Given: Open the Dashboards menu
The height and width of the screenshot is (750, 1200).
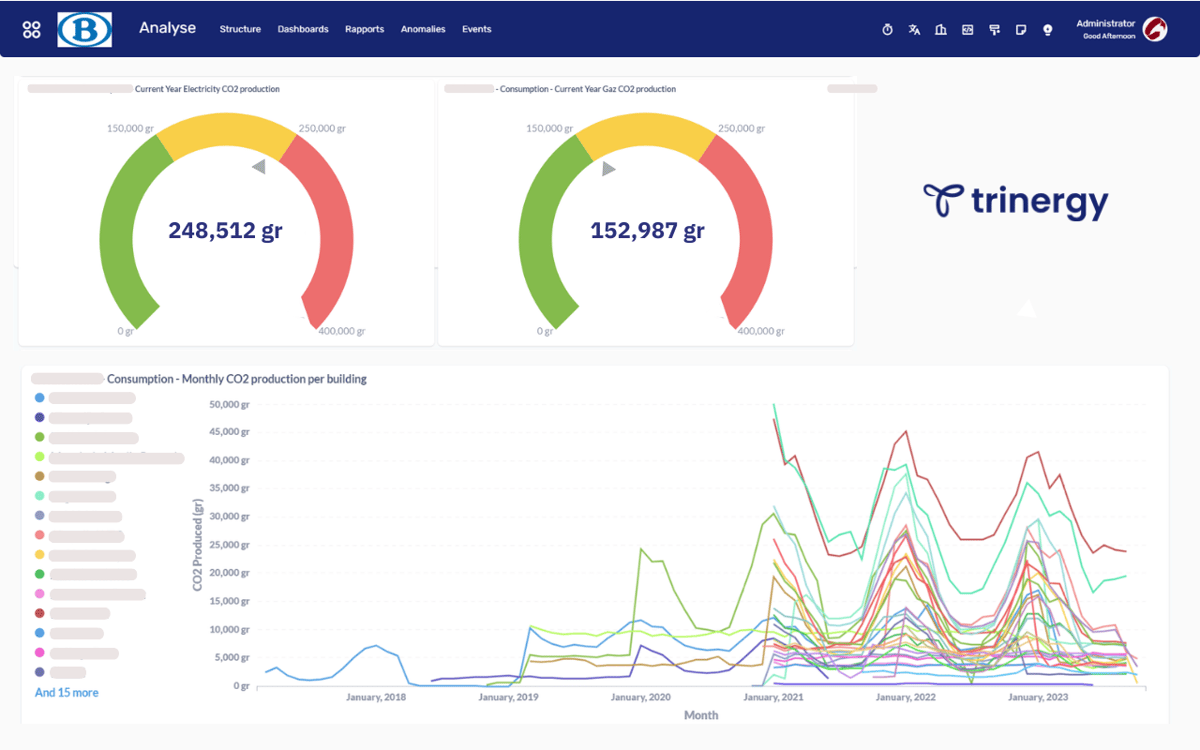Looking at the screenshot, I should tap(302, 29).
